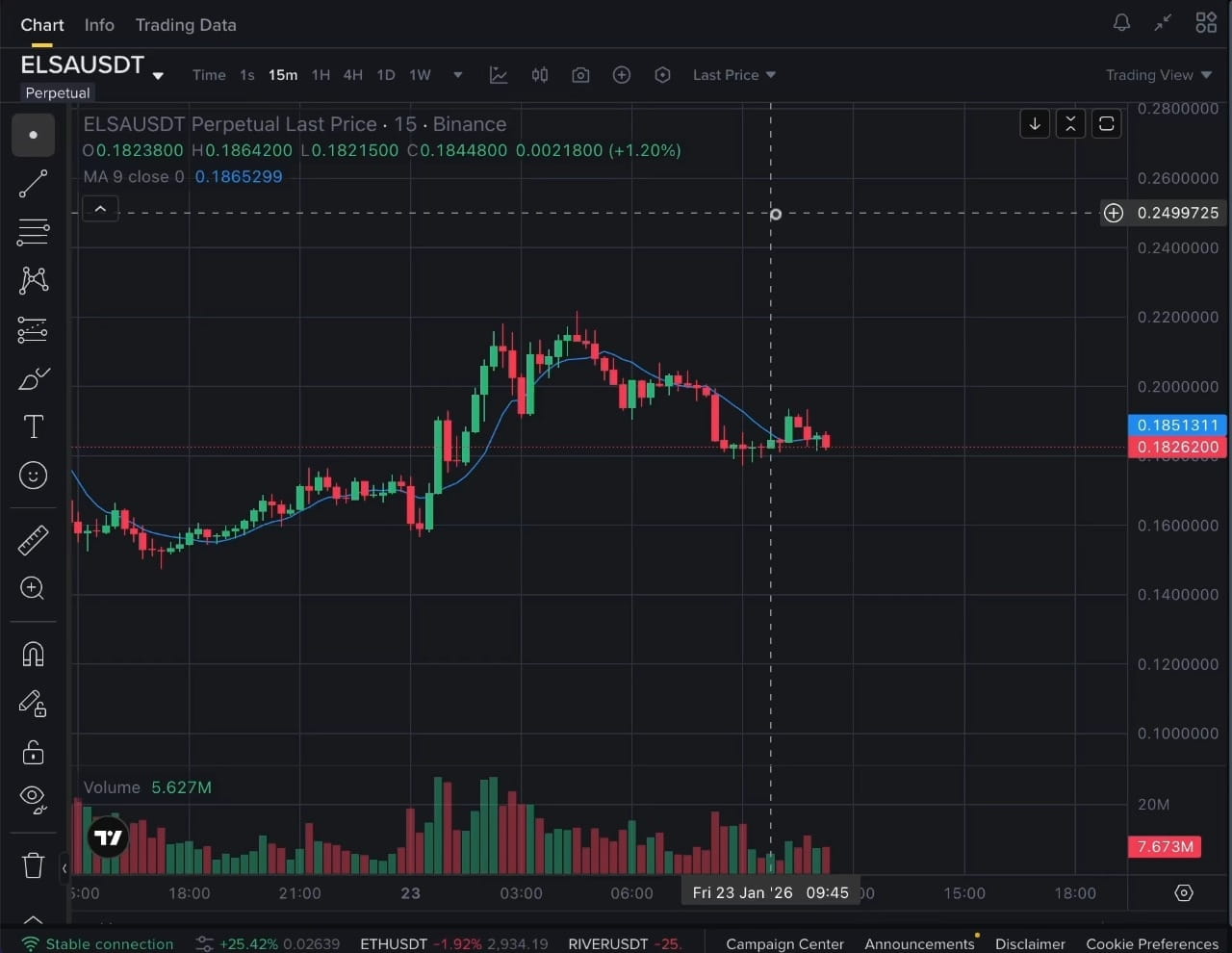Image resolution: width=1232 pixels, height=953 pixels.
Task: Select the 1H timeframe
Action: point(321,74)
